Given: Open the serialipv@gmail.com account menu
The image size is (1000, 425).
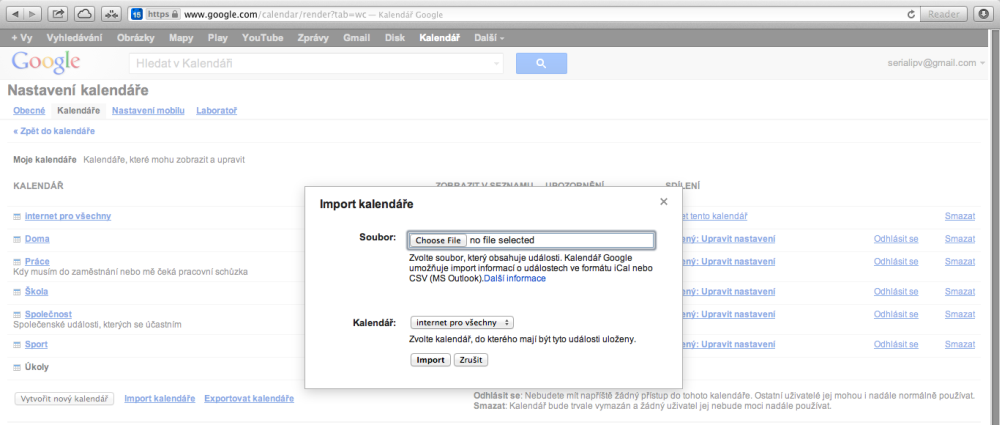Looking at the screenshot, I should tap(936, 63).
